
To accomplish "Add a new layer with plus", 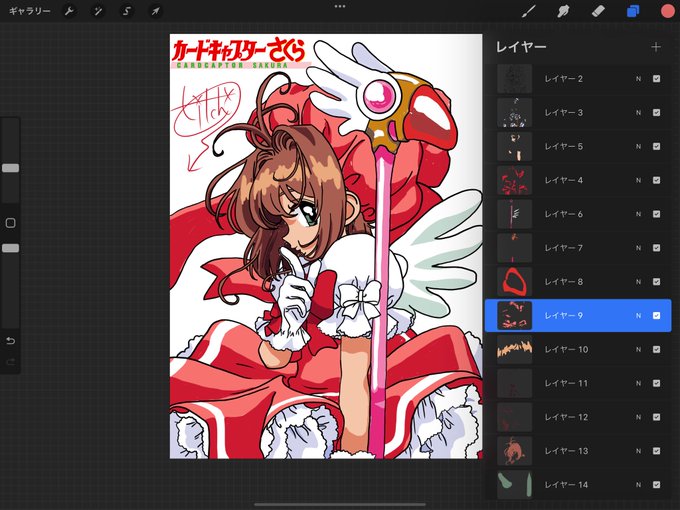I will (x=656, y=47).
